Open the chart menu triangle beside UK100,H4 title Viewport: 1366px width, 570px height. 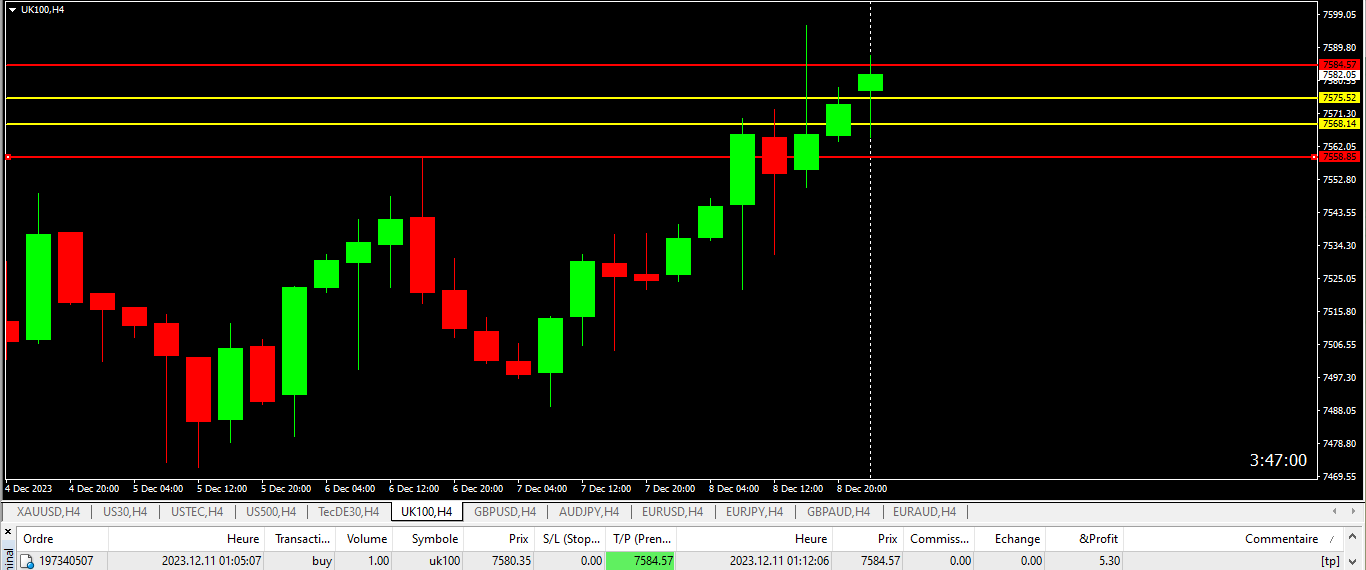[x=12, y=9]
